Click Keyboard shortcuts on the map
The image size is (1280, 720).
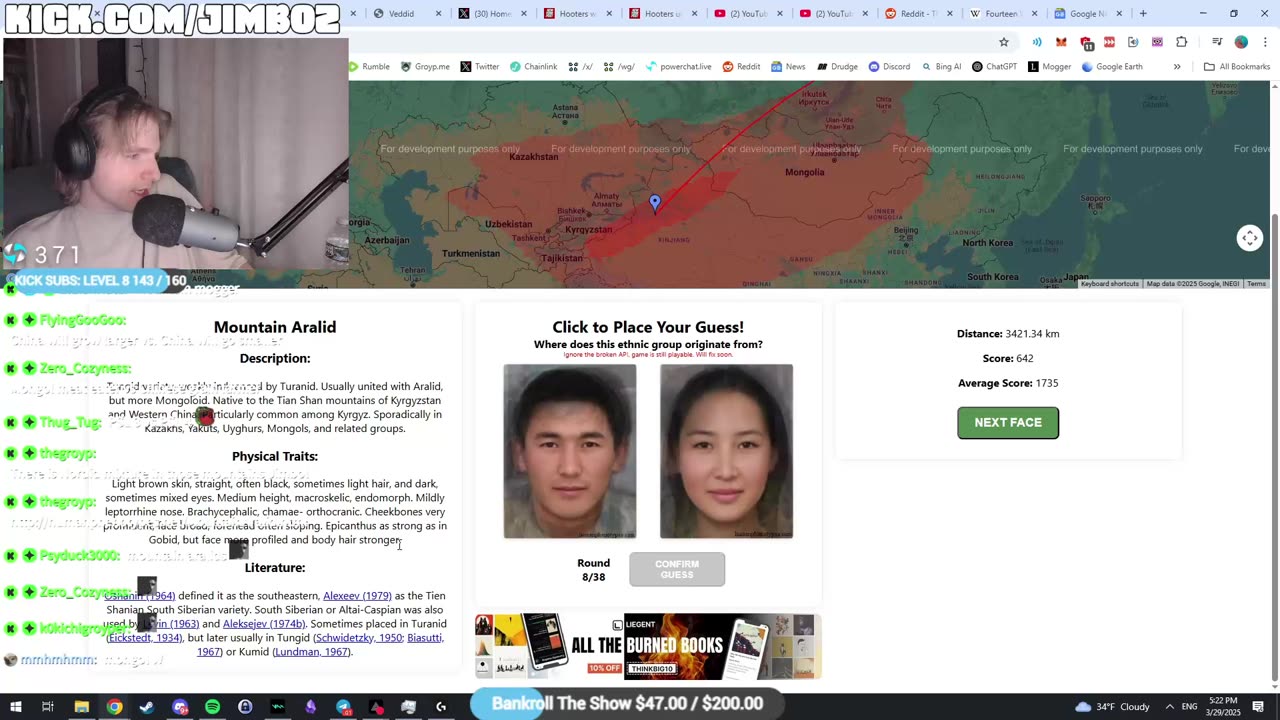click(x=1109, y=284)
